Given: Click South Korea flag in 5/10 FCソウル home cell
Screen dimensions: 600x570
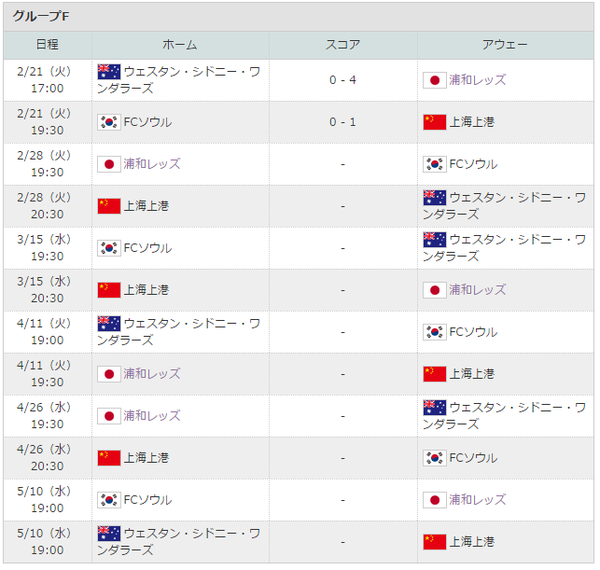Looking at the screenshot, I should (x=109, y=500).
